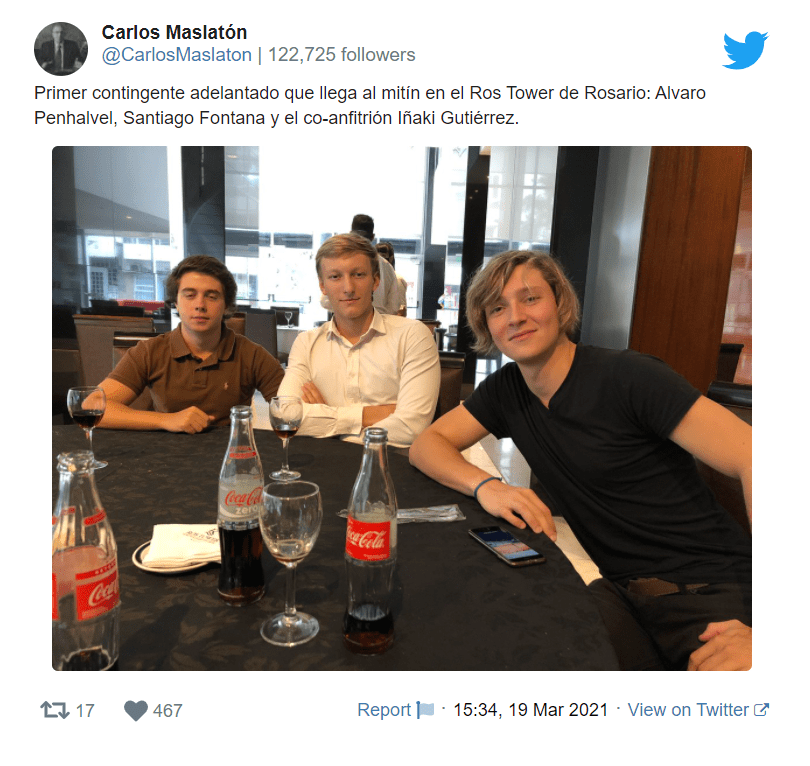The width and height of the screenshot is (810, 766).
Task: Open the embedded restaurant photo
Action: coord(402,408)
